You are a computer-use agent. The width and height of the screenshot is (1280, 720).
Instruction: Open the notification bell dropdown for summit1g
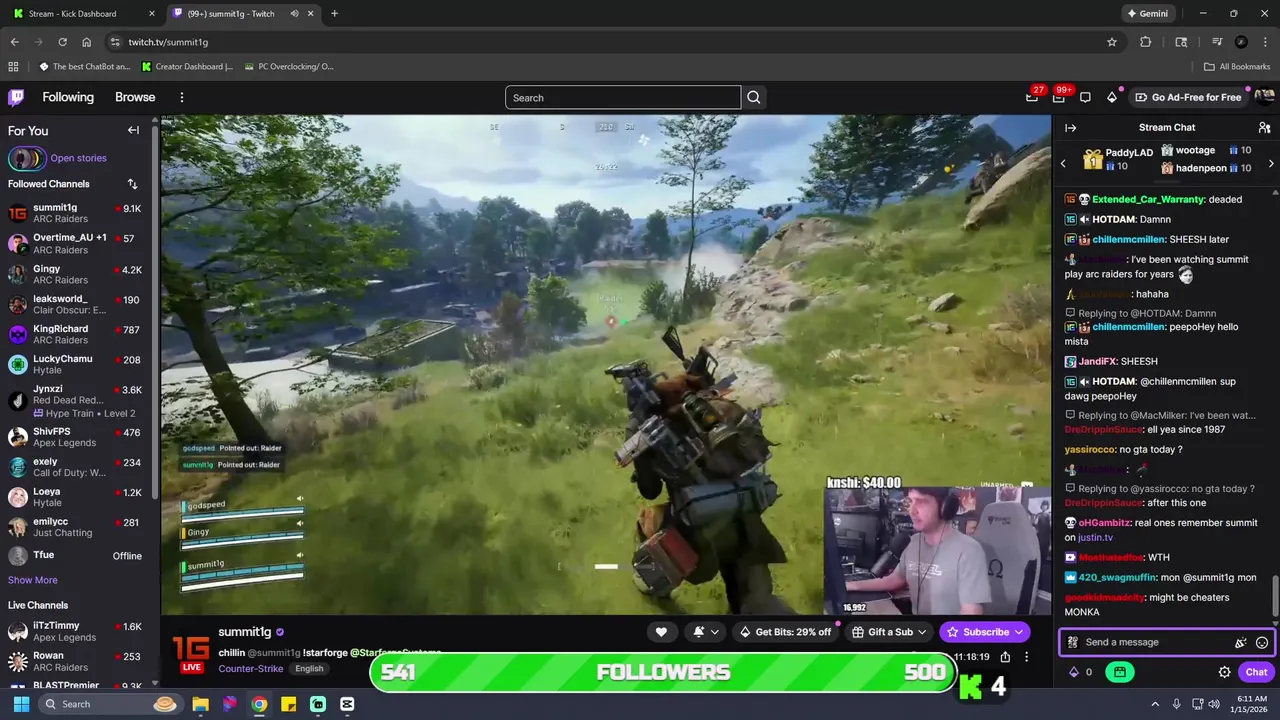click(x=706, y=632)
